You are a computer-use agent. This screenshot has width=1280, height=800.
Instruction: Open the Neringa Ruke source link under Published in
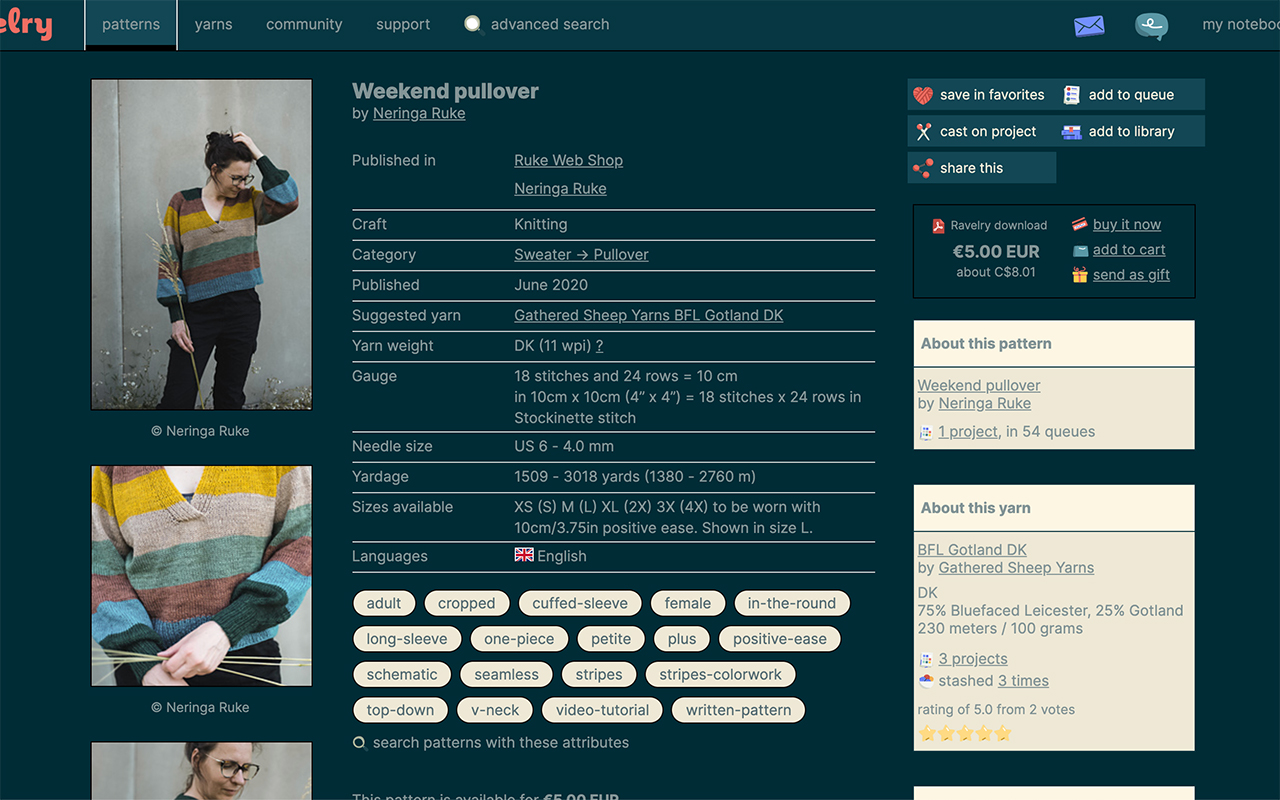[x=560, y=188]
